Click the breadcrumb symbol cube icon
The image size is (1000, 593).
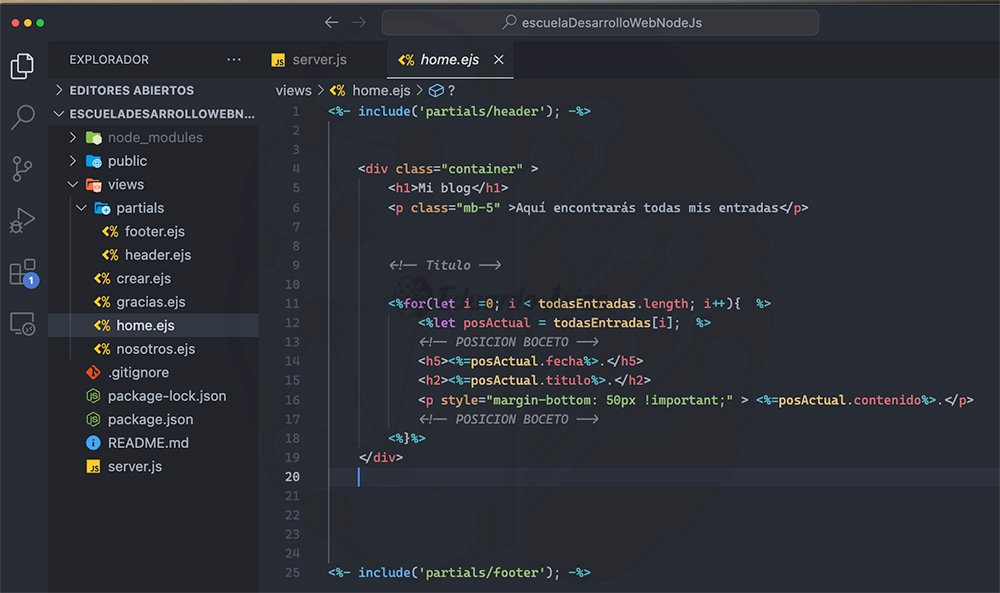[x=436, y=91]
